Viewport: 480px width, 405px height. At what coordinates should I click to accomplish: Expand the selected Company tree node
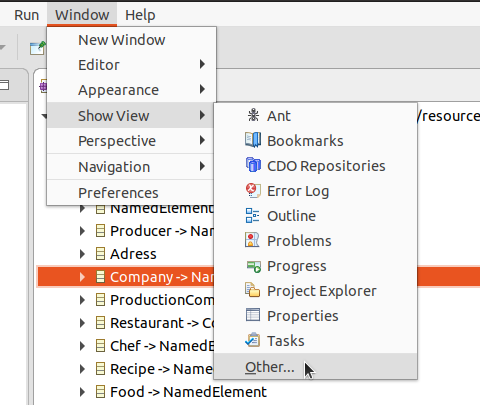pyautogui.click(x=82, y=277)
